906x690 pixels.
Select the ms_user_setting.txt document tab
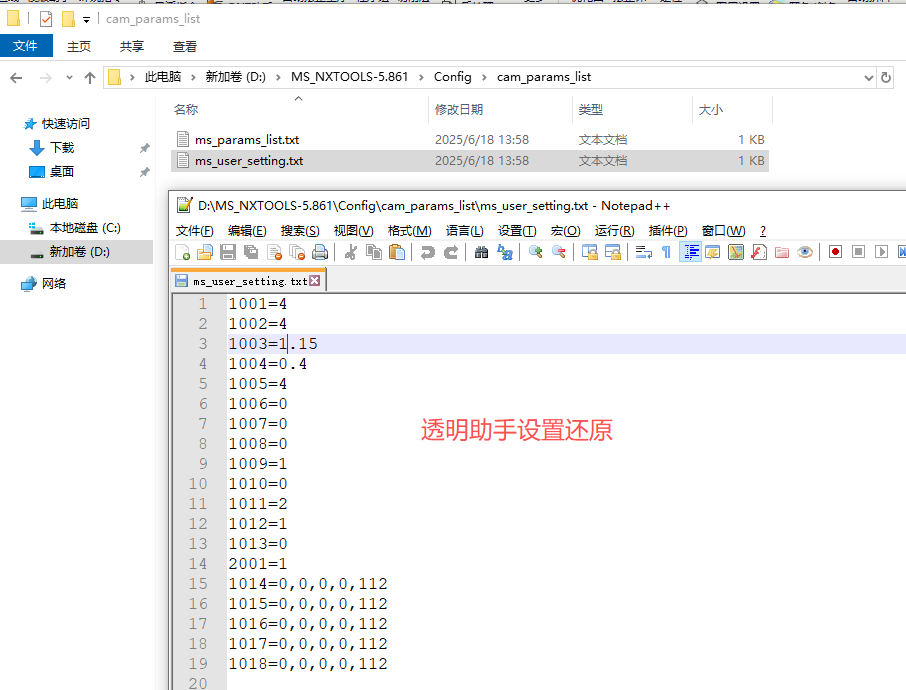[x=248, y=281]
